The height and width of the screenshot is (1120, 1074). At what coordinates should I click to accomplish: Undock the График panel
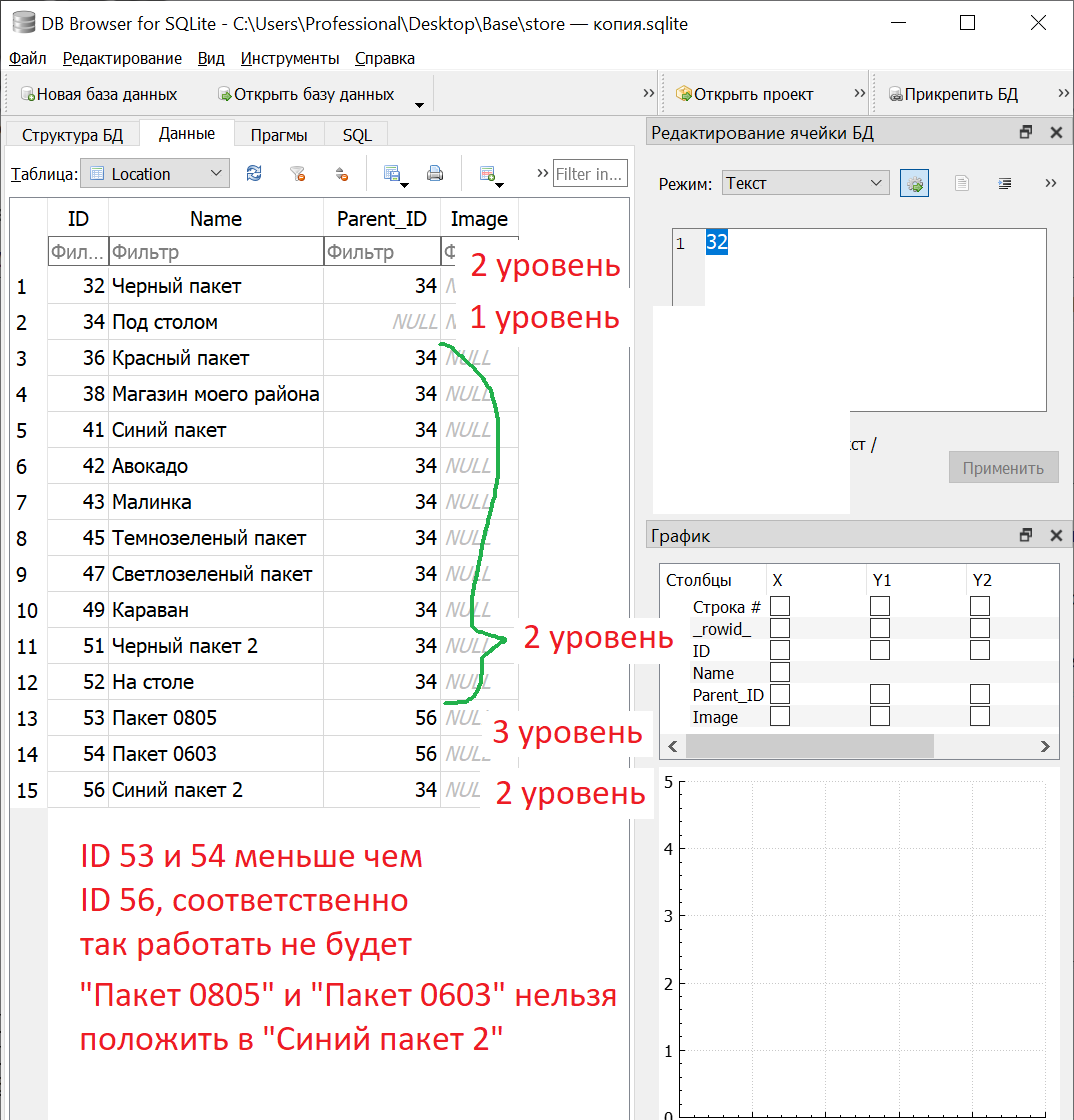click(1025, 536)
